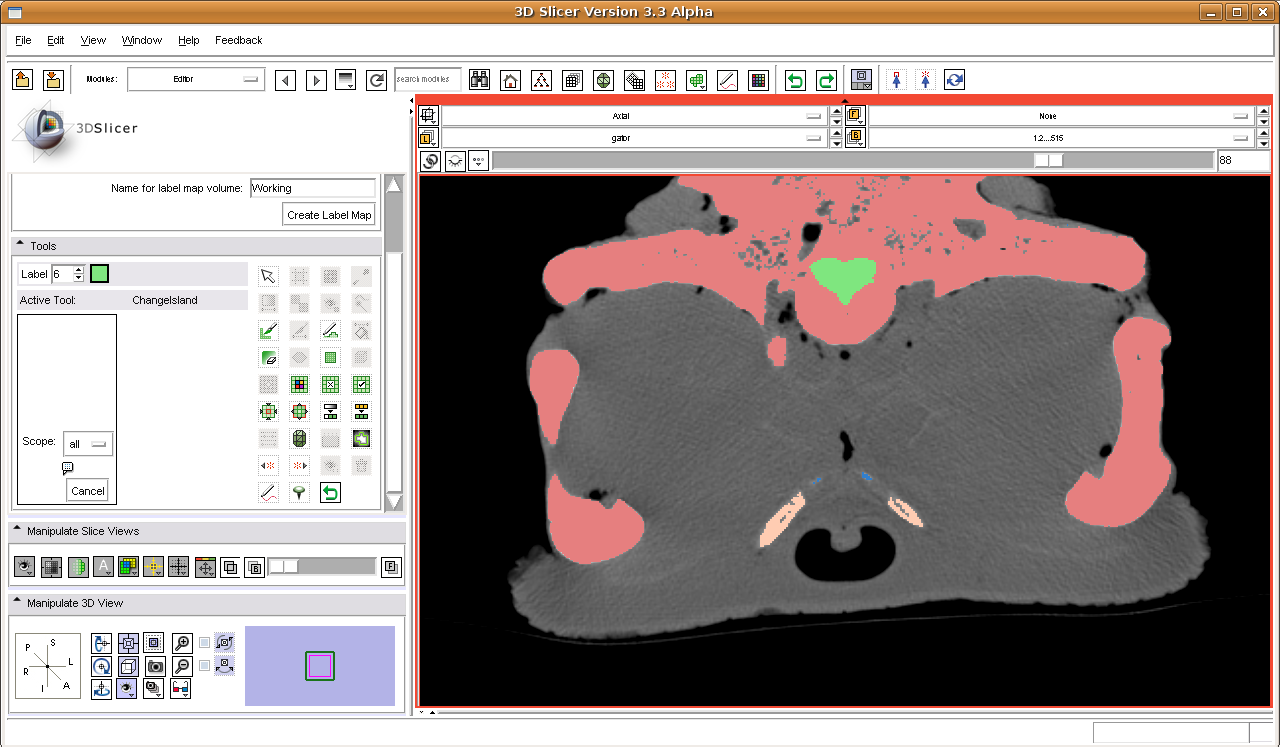The height and width of the screenshot is (747, 1280).
Task: Select the green Eraser label tool
Action: click(268, 357)
